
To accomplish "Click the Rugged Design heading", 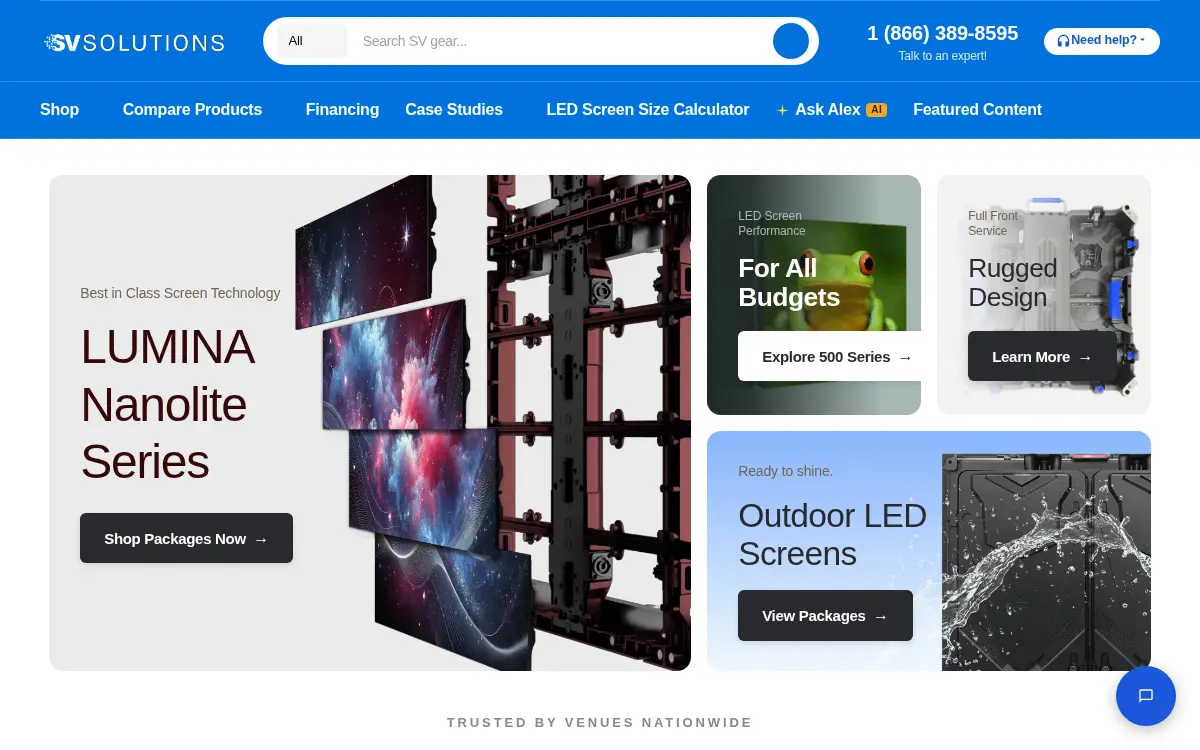I will pyautogui.click(x=1012, y=282).
